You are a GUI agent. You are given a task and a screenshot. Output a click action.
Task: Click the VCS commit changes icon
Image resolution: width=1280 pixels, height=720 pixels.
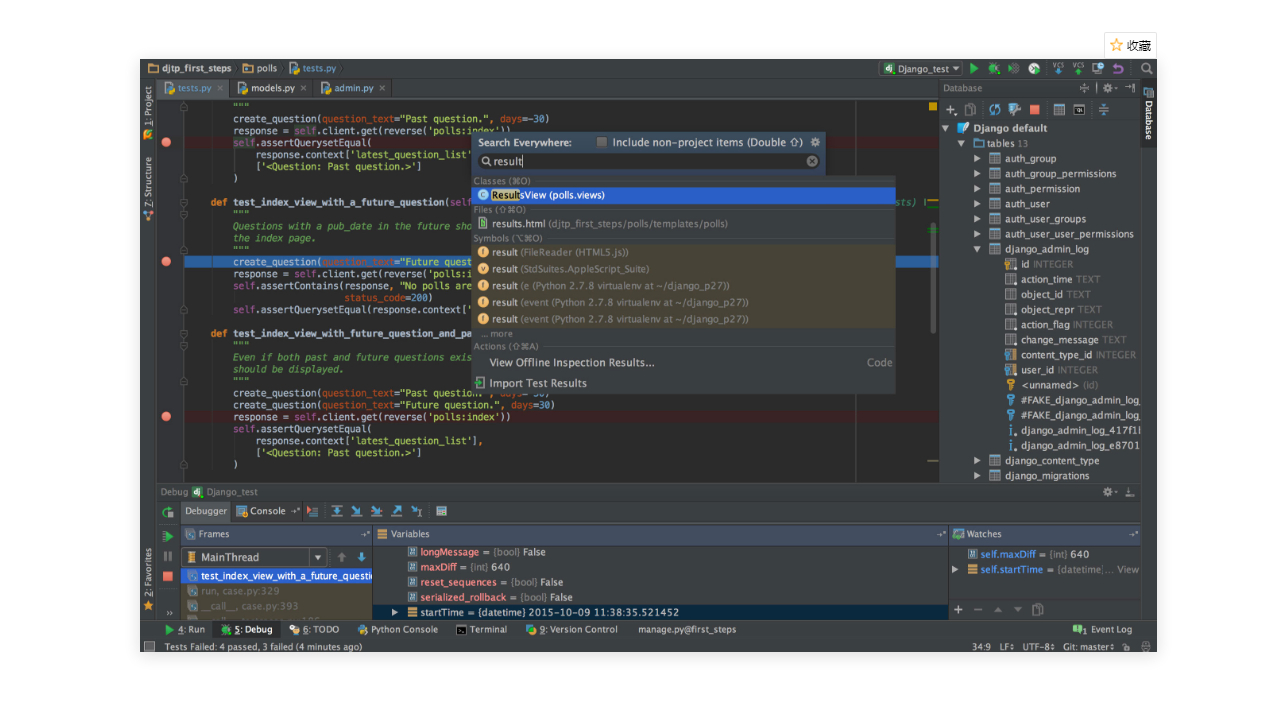[1078, 68]
